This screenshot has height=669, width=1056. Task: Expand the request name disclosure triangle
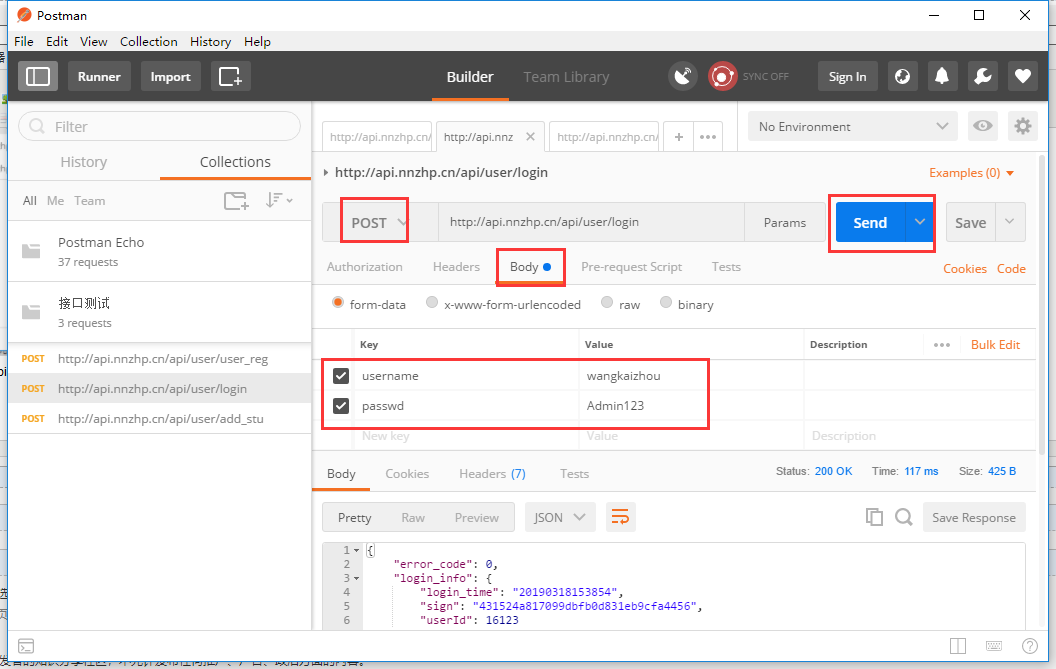coord(326,172)
